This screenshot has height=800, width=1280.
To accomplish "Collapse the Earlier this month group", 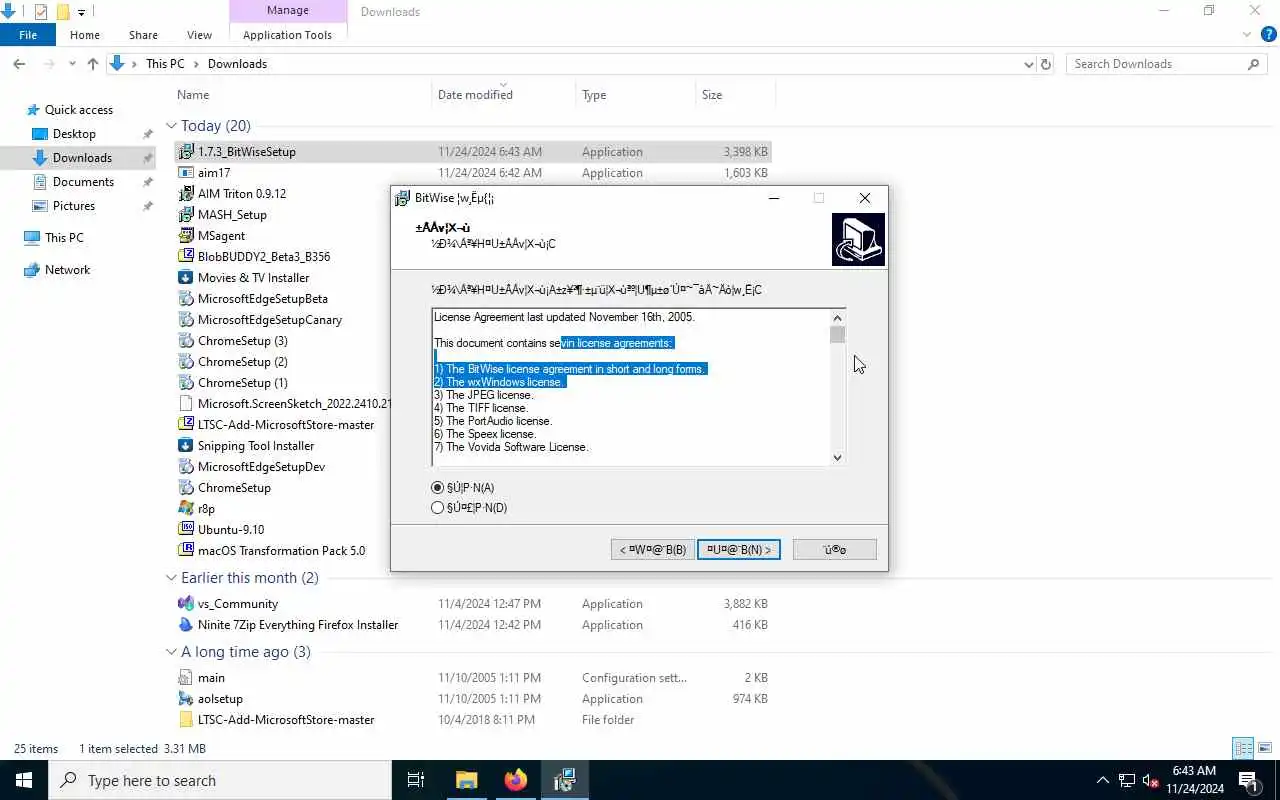I will click(x=172, y=578).
